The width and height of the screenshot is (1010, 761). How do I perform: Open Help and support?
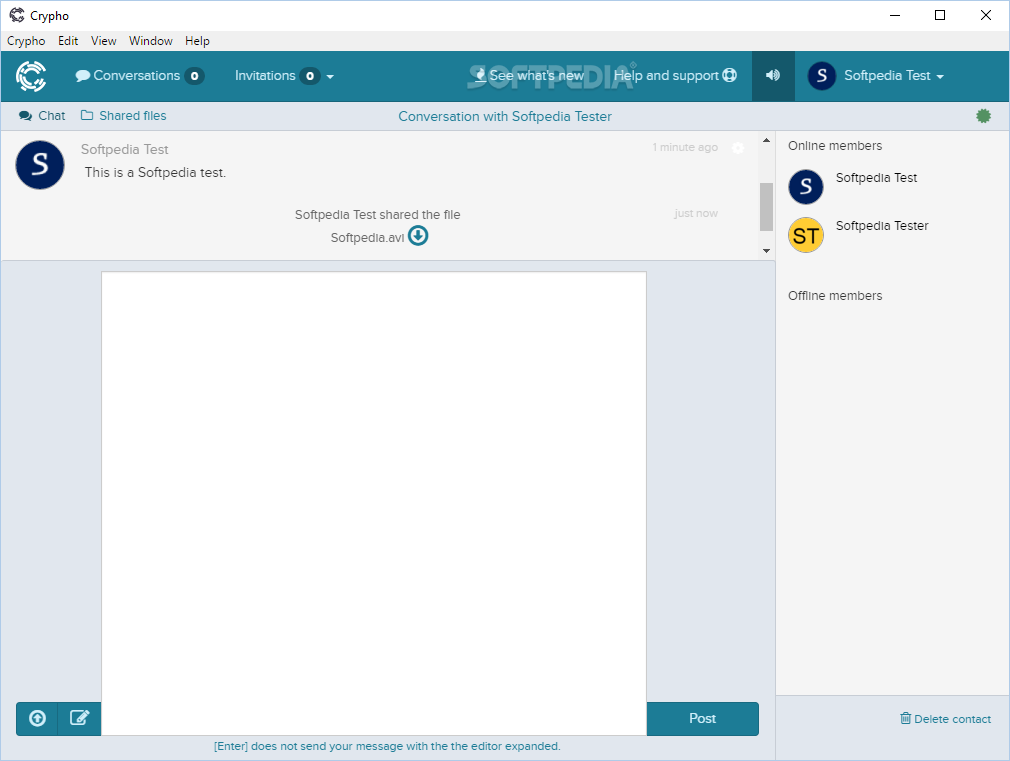[675, 76]
